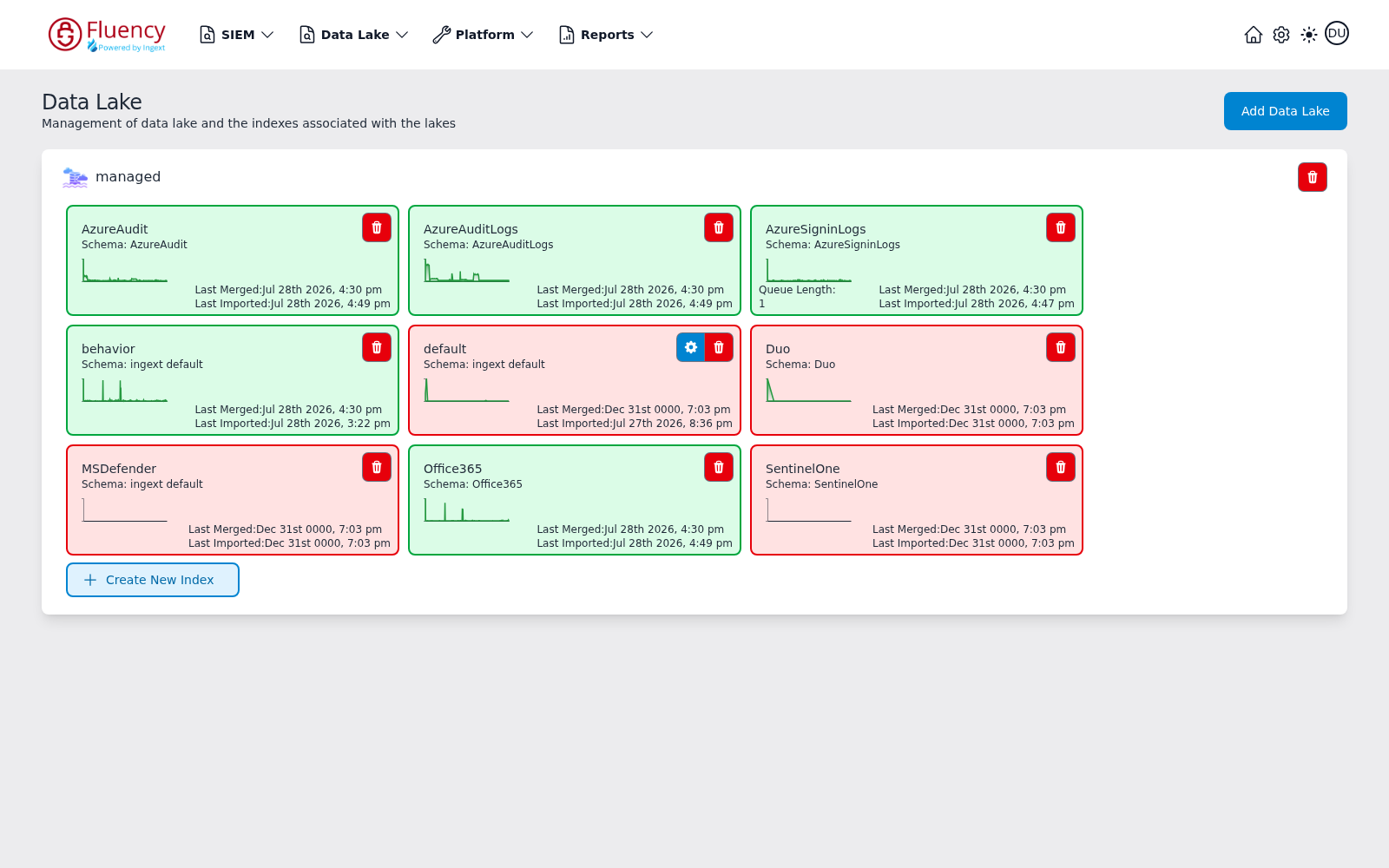Click 'Schema: Duo' text
Screen dimensions: 1389x868
(x=800, y=365)
